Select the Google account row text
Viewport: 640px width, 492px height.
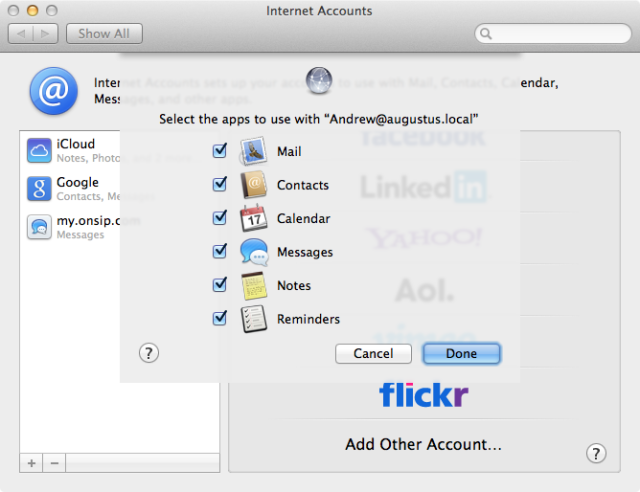point(78,182)
